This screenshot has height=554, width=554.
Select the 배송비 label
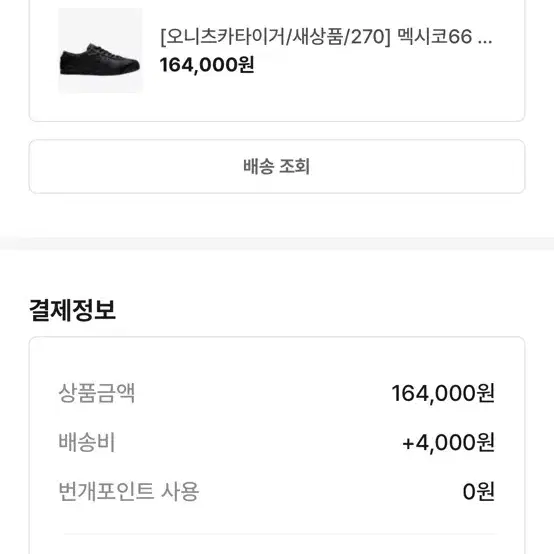click(x=87, y=442)
